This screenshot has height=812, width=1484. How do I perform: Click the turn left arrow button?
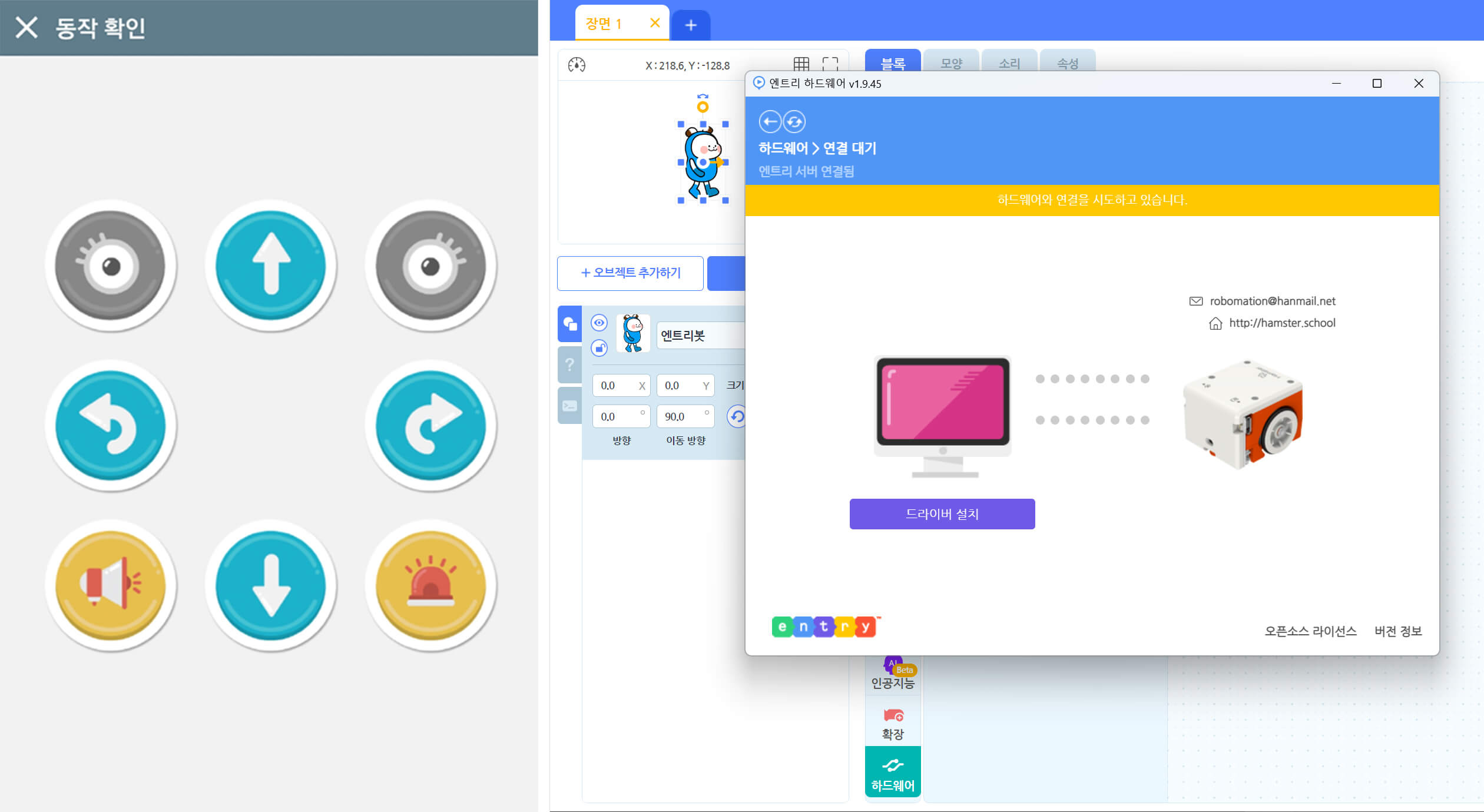point(111,425)
